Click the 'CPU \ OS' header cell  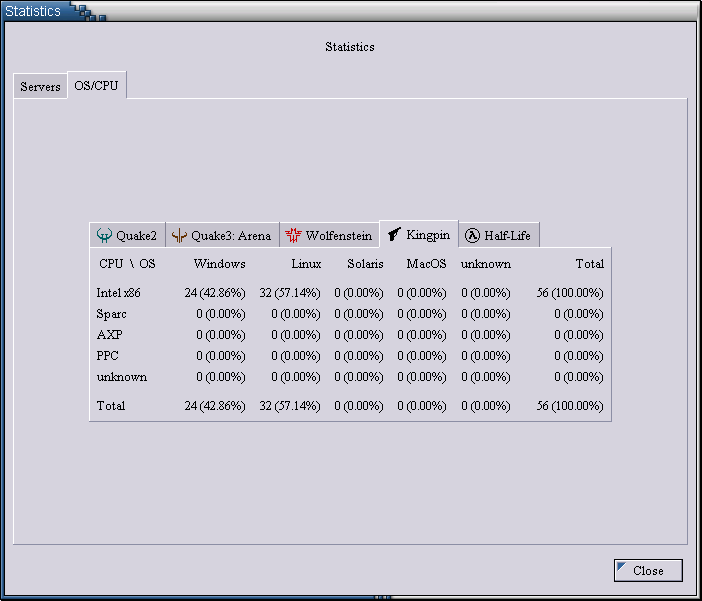[128, 264]
